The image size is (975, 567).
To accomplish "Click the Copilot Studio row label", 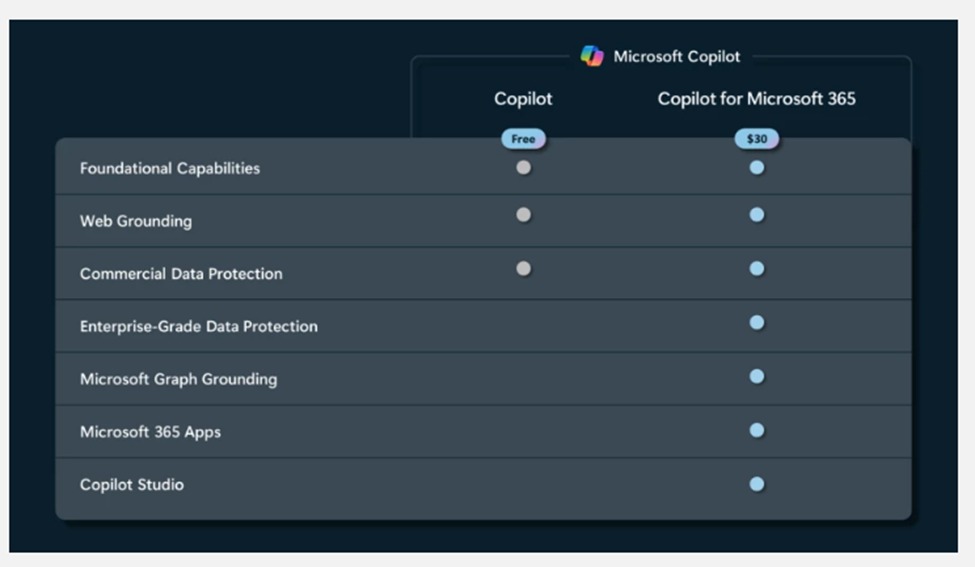I will [x=132, y=485].
